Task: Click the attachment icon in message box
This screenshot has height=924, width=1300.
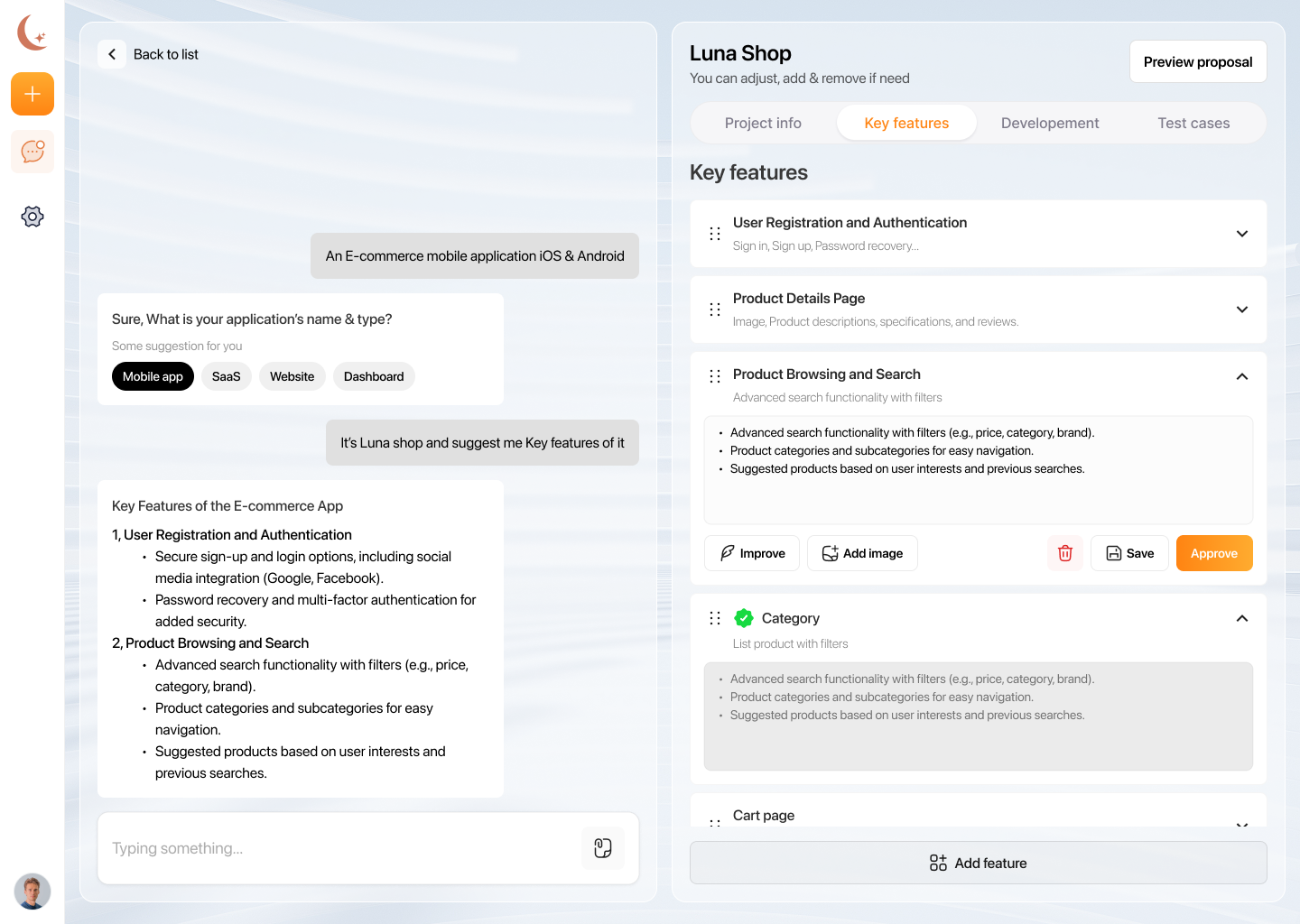Action: (603, 848)
